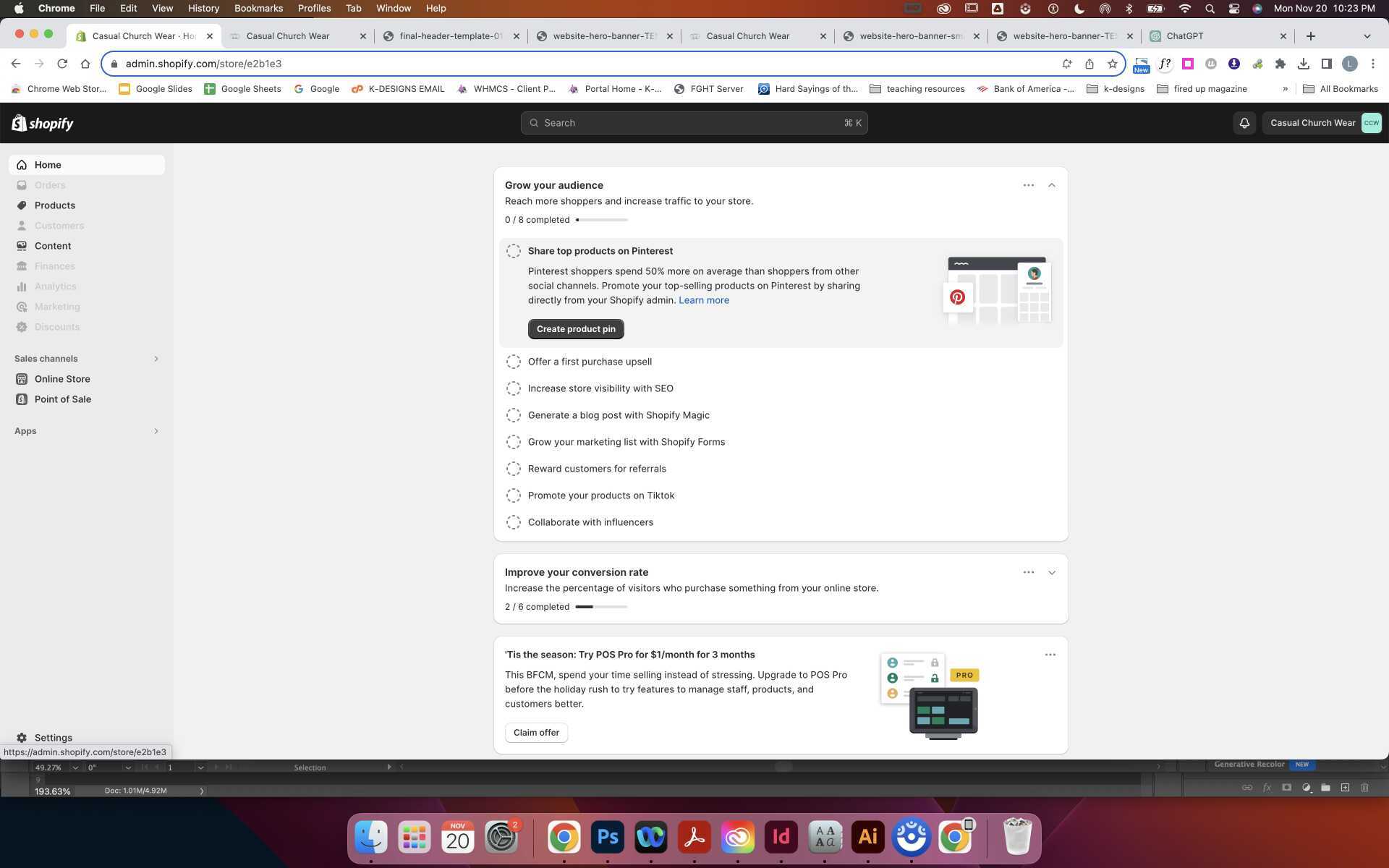This screenshot has height=868, width=1389.
Task: Open the notifications bell
Action: click(x=1244, y=123)
